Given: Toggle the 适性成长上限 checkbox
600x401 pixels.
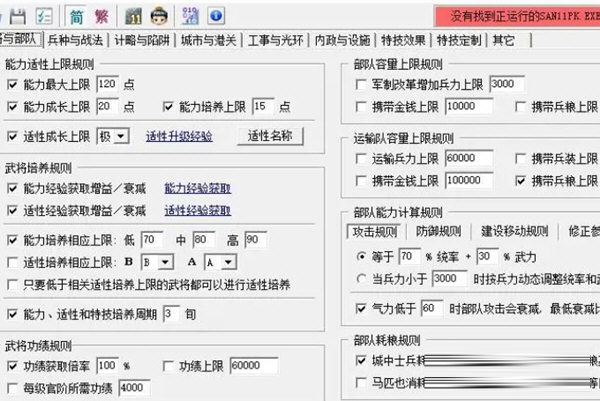Looking at the screenshot, I should coord(12,136).
